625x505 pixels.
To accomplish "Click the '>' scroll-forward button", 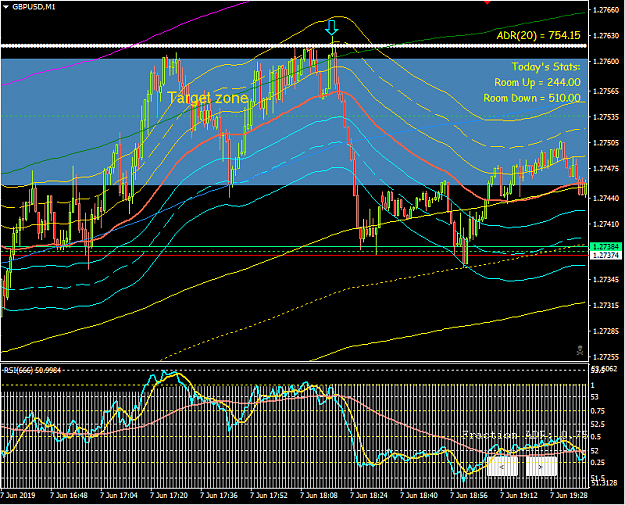I will tap(541, 466).
